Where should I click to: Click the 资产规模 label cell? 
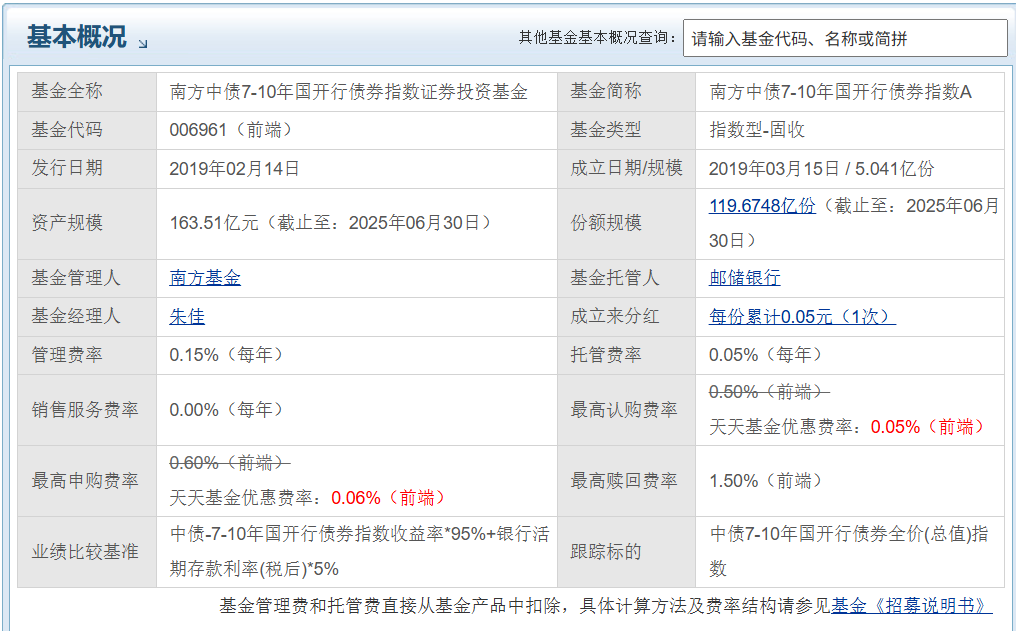coord(87,224)
